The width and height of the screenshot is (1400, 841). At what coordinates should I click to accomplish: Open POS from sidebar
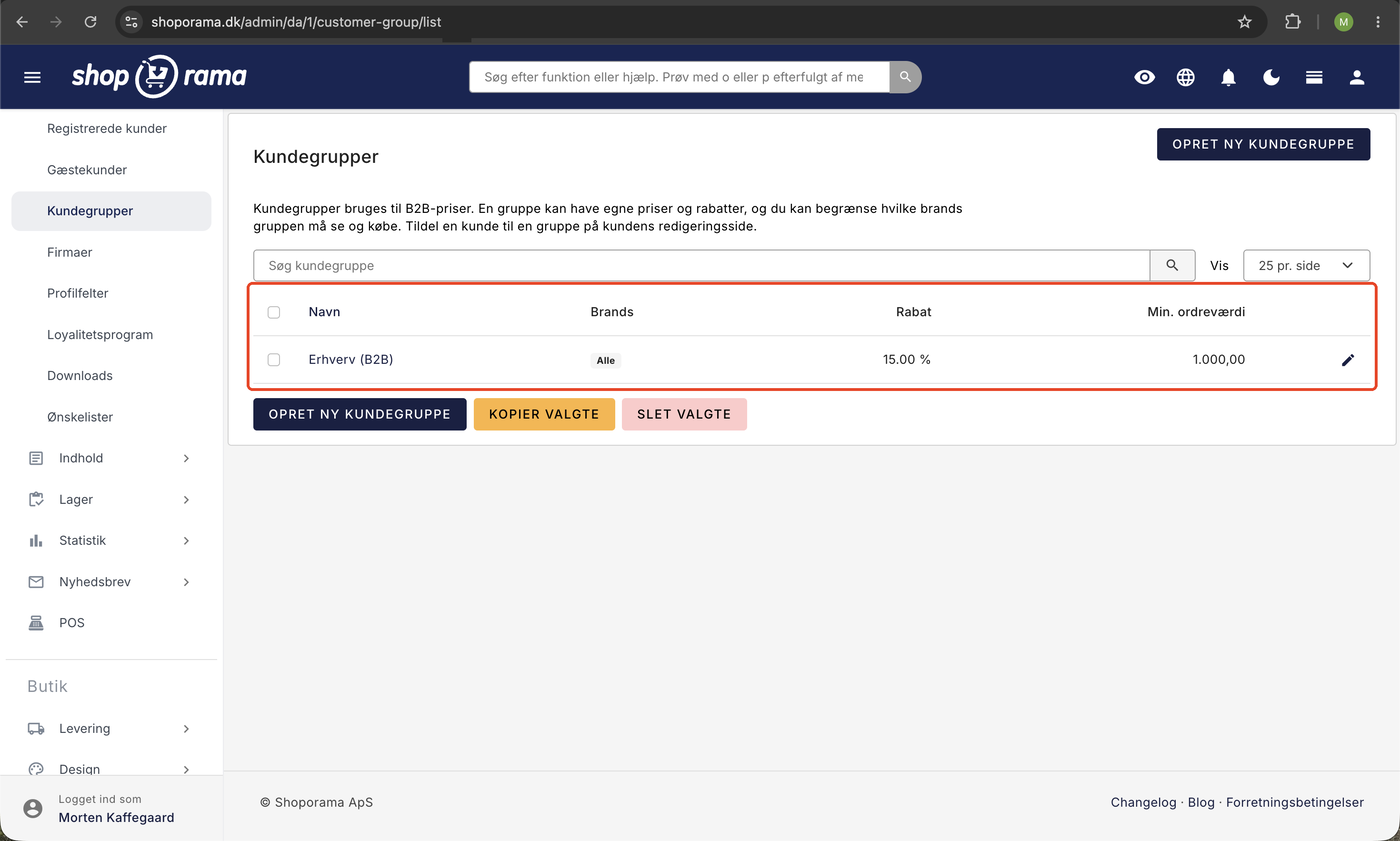tap(71, 622)
